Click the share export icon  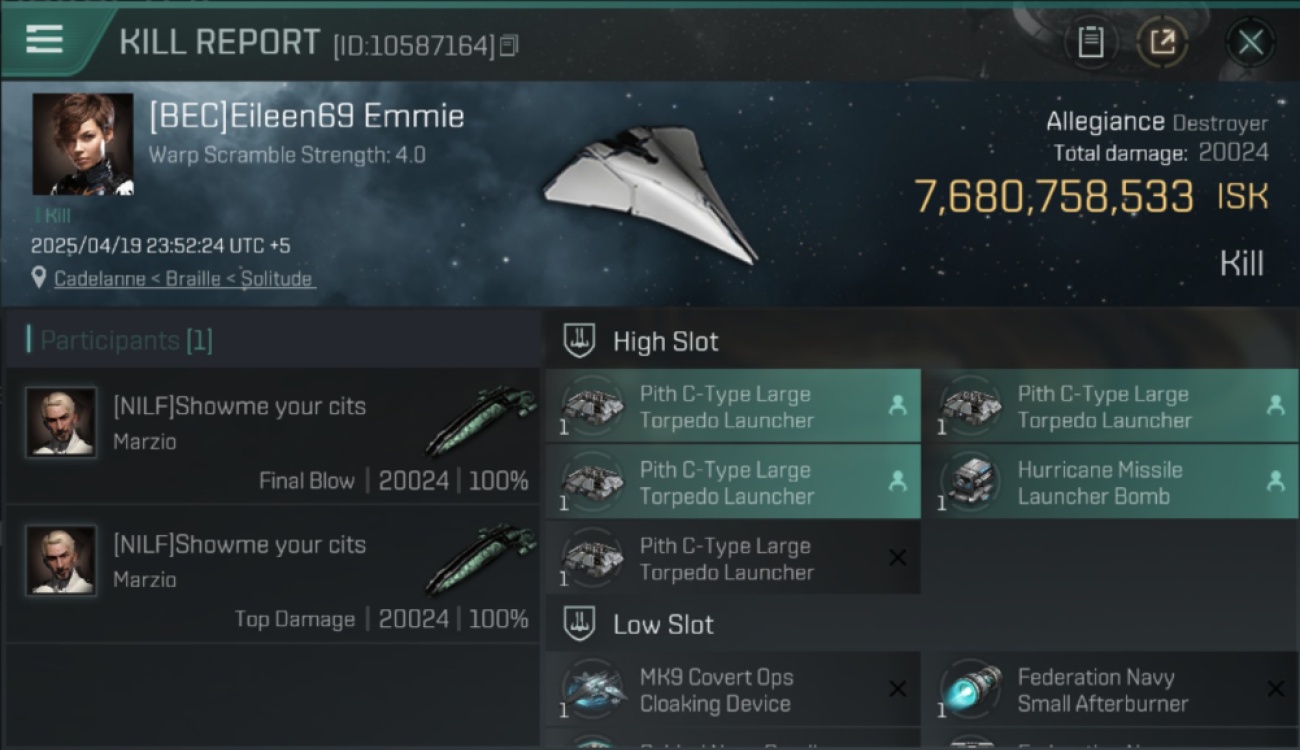[1162, 42]
